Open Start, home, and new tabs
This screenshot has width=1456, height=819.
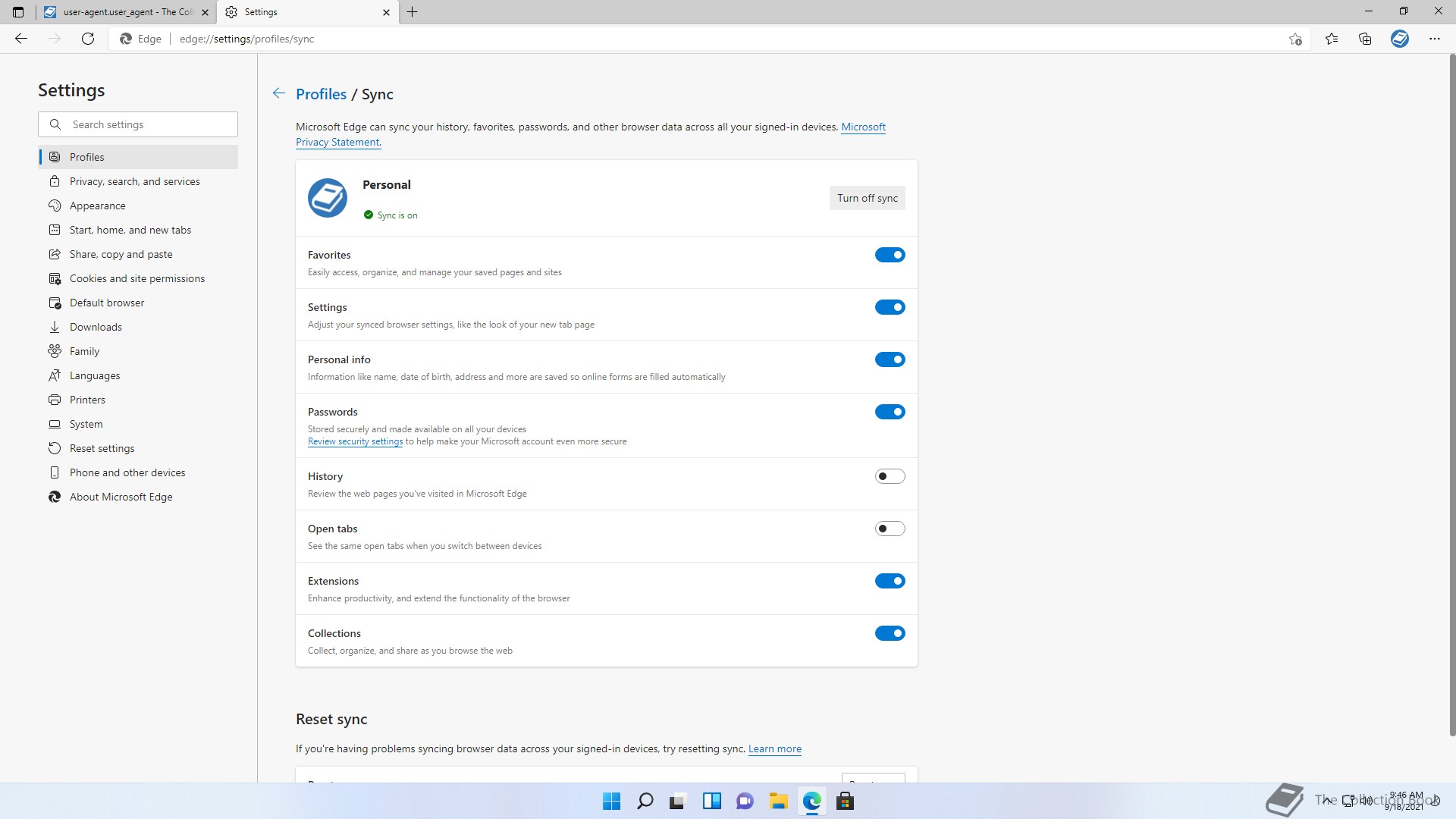(x=138, y=230)
